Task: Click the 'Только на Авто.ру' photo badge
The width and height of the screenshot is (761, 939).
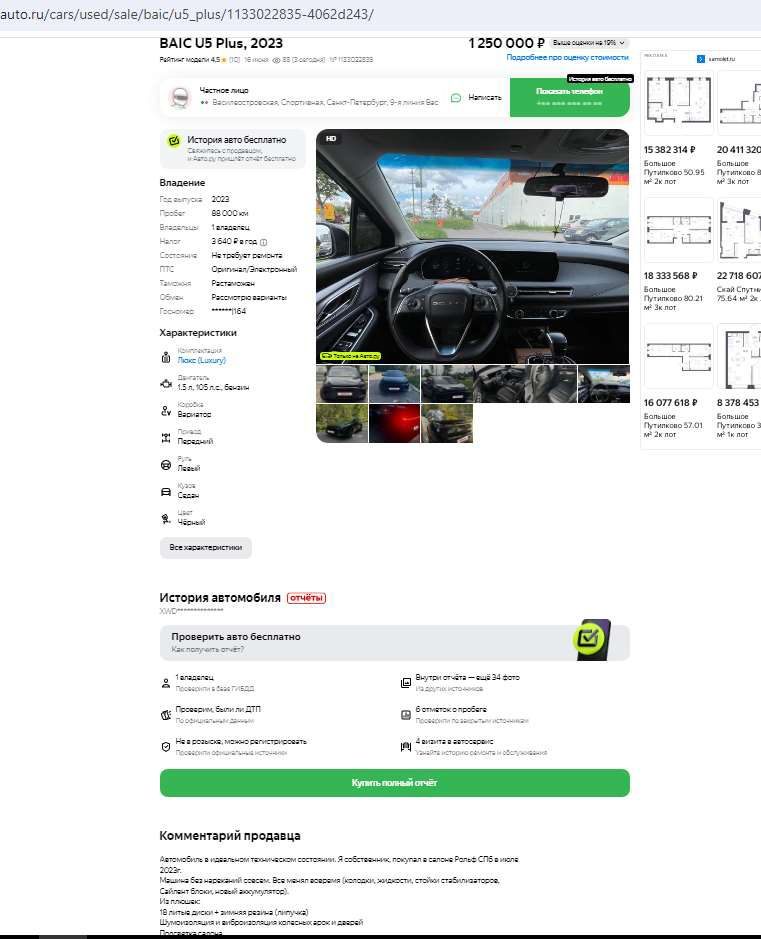Action: (x=351, y=356)
